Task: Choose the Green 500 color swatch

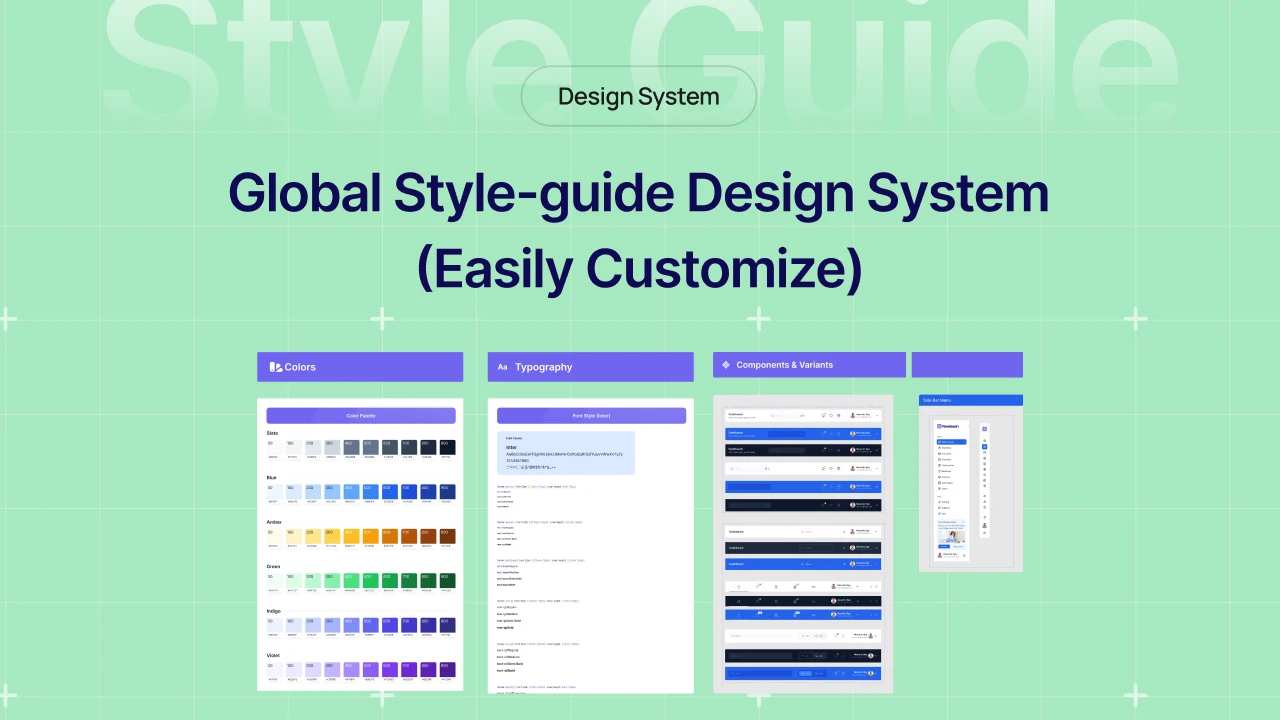Action: 370,581
